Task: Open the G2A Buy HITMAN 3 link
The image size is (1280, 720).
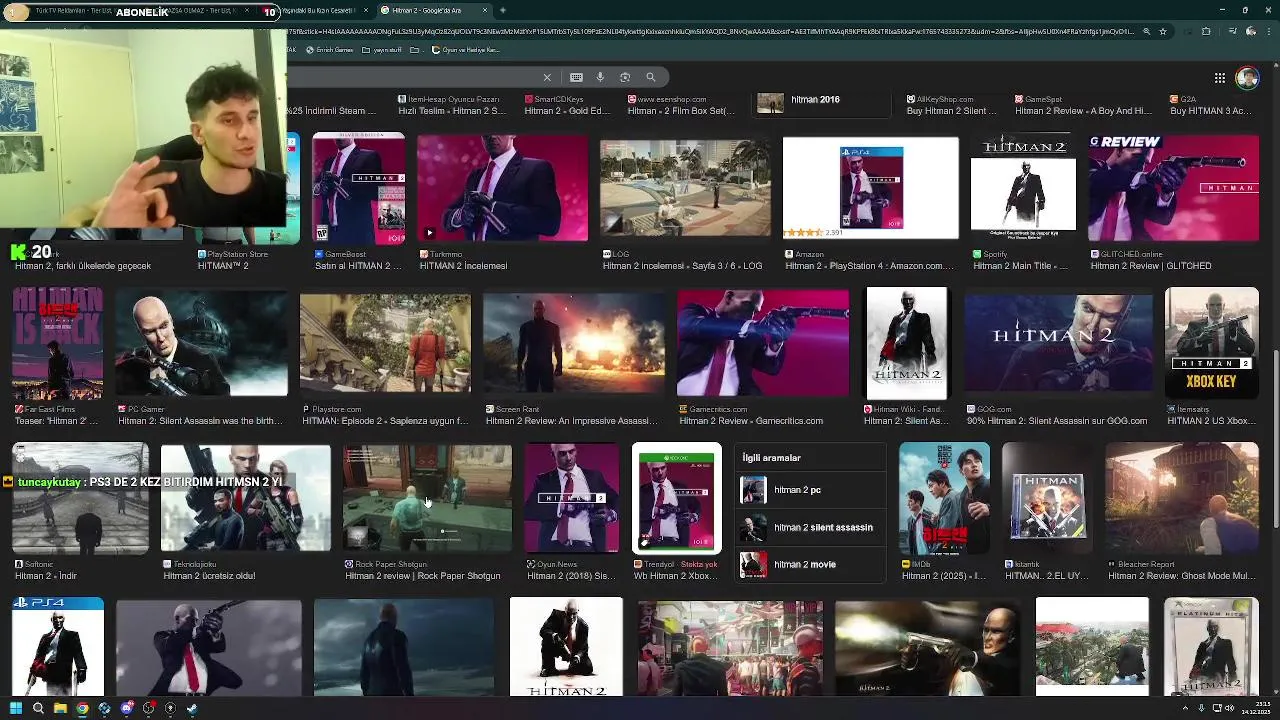Action: [x=1210, y=105]
